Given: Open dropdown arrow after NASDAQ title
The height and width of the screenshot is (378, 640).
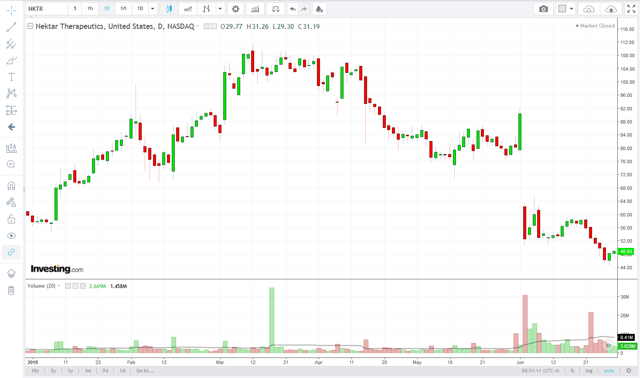Looking at the screenshot, I should coord(198,26).
